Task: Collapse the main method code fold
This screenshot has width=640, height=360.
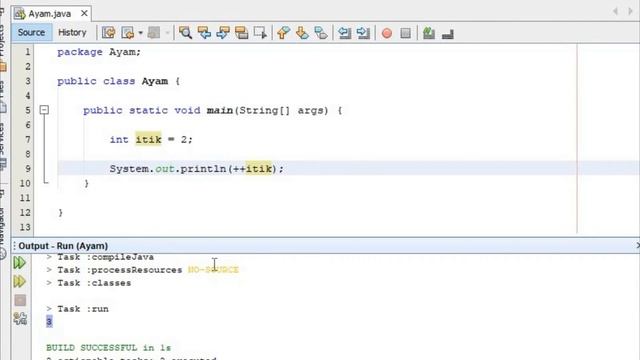Action: tap(44, 110)
